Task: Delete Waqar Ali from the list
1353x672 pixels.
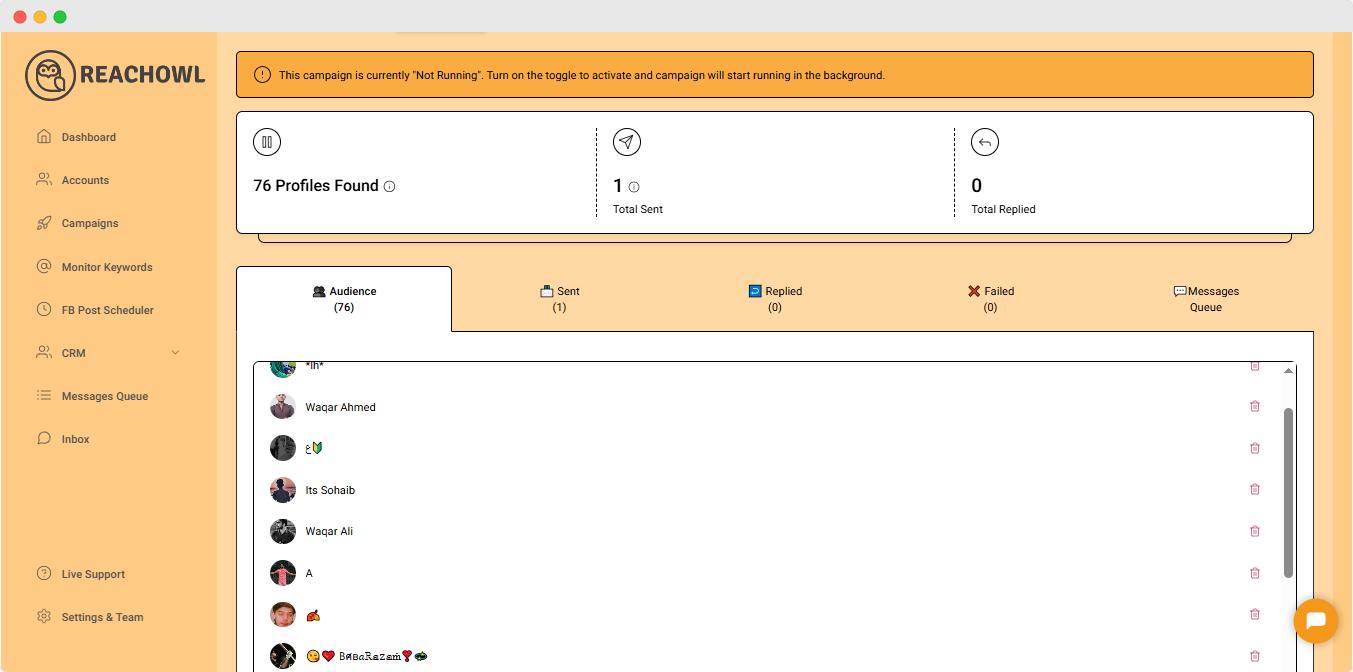Action: click(x=1255, y=531)
